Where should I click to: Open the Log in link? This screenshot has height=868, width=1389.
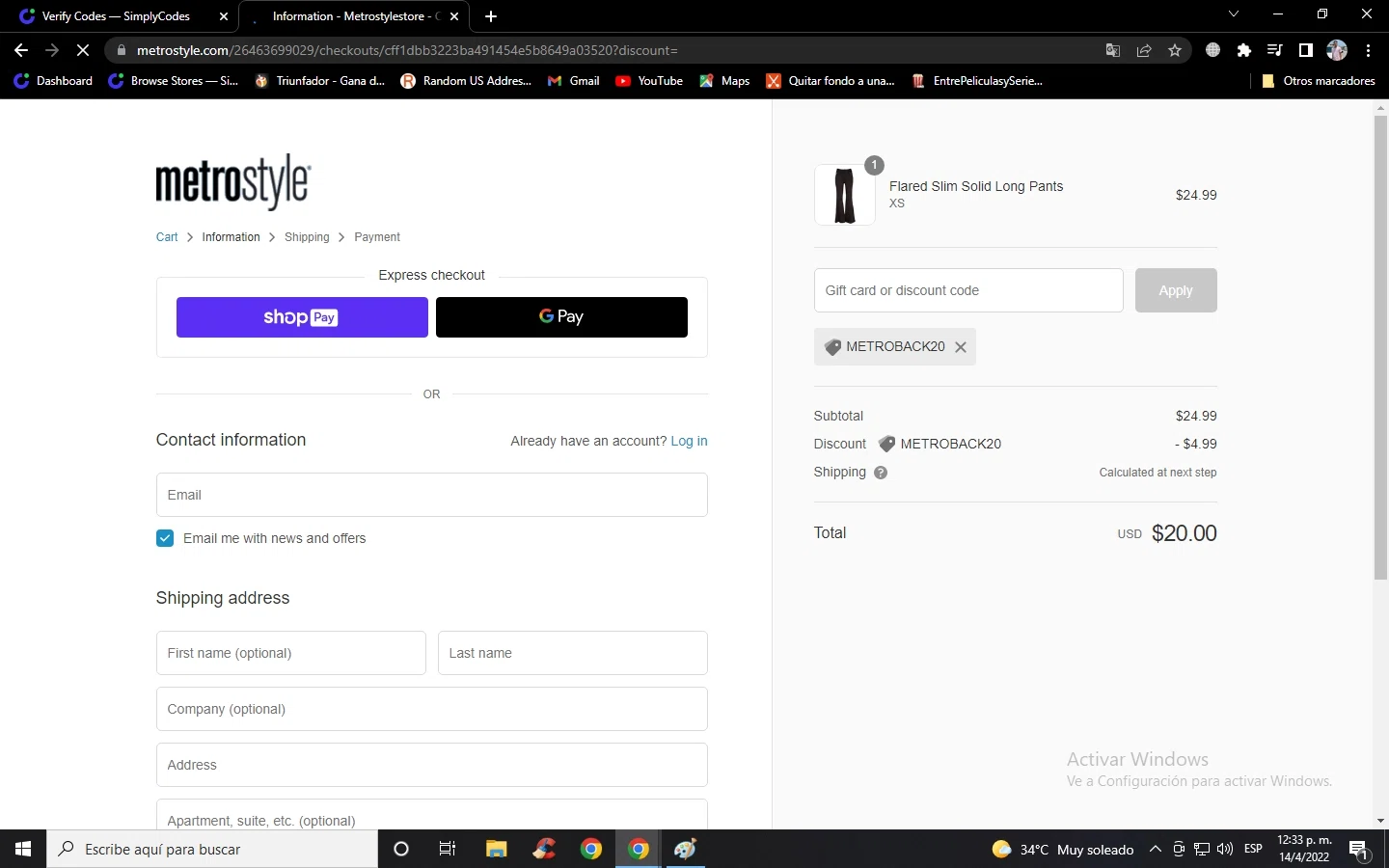(x=689, y=441)
